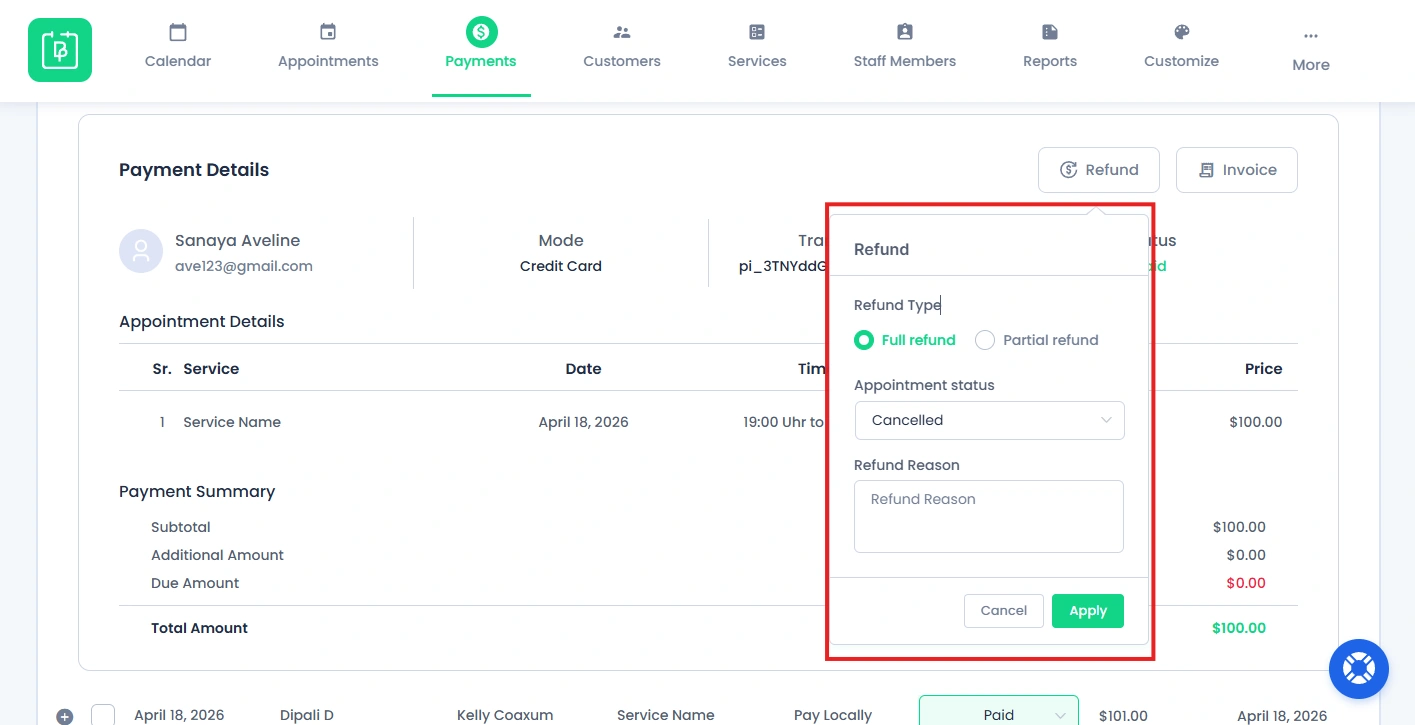
Task: Switch to the Reports tab
Action: [x=1050, y=49]
